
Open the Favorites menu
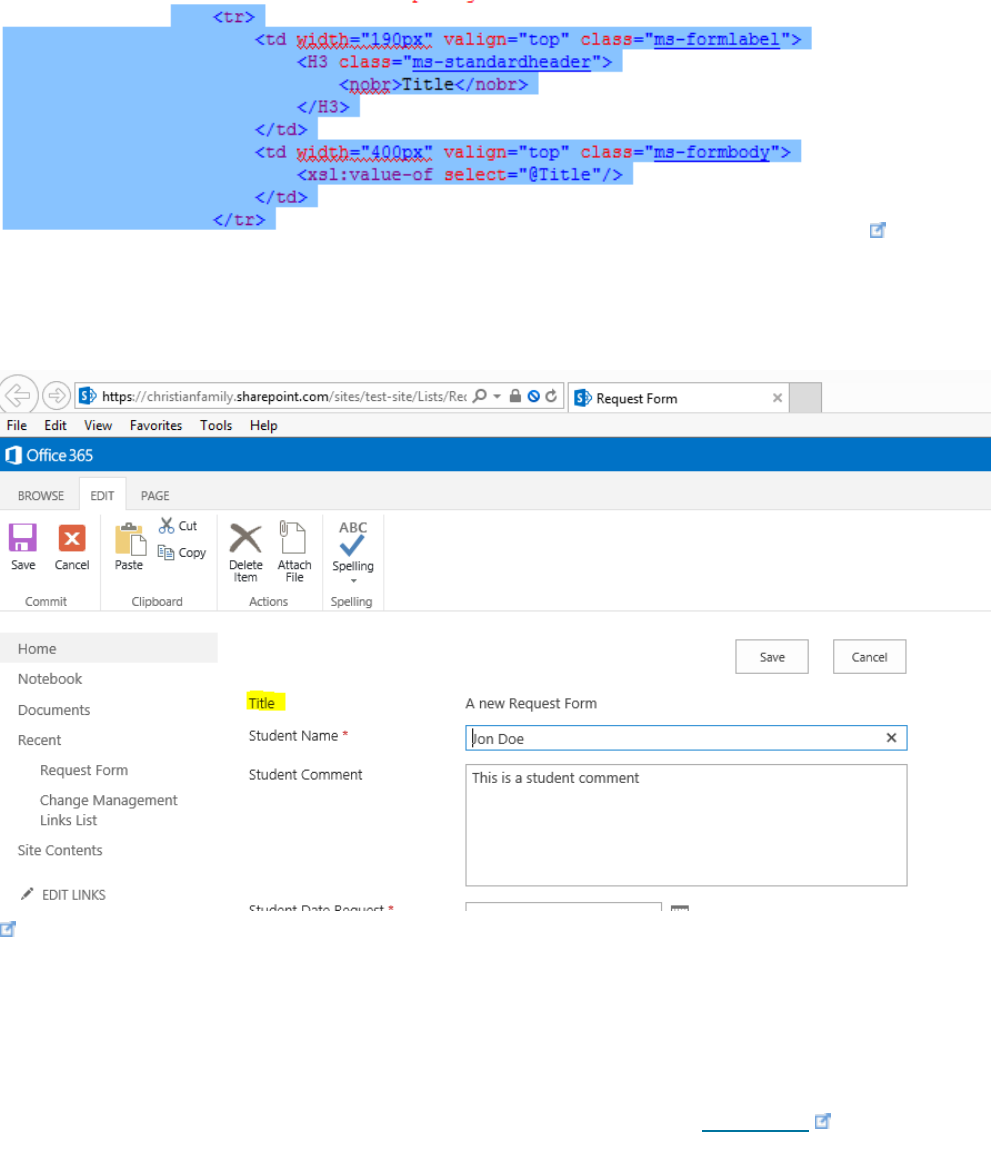[x=156, y=425]
